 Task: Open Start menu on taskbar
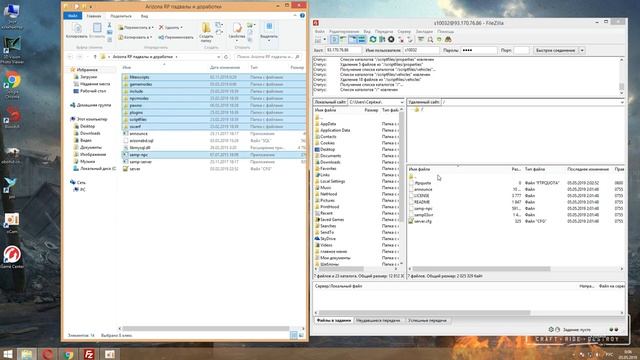8,353
